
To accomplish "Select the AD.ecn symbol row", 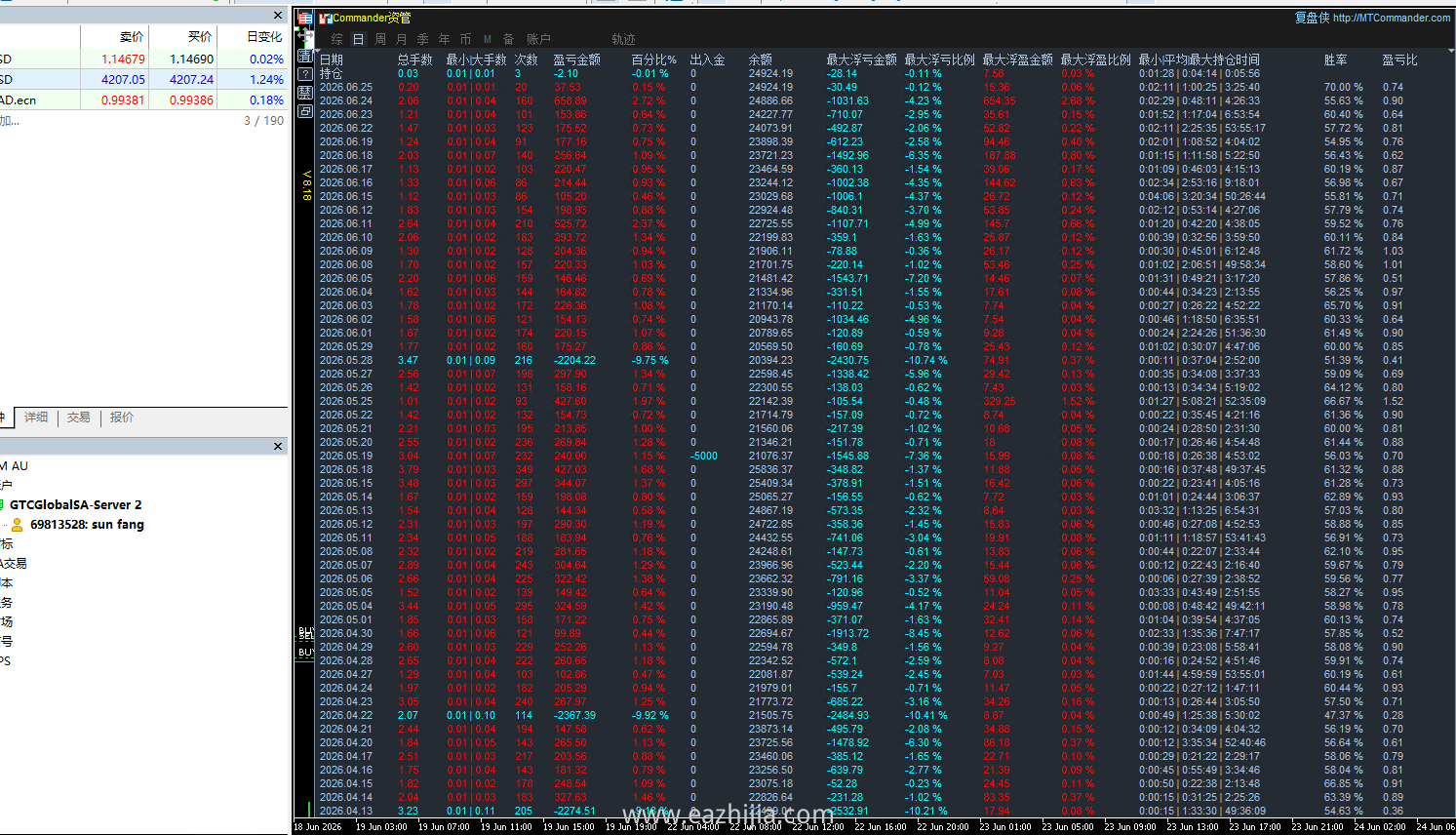I will click(x=144, y=100).
